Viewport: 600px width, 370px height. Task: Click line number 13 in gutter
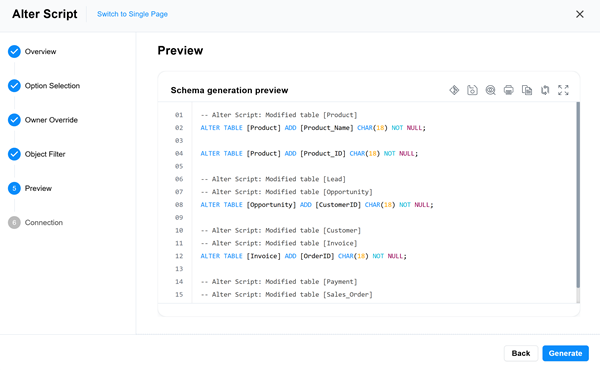tap(179, 269)
